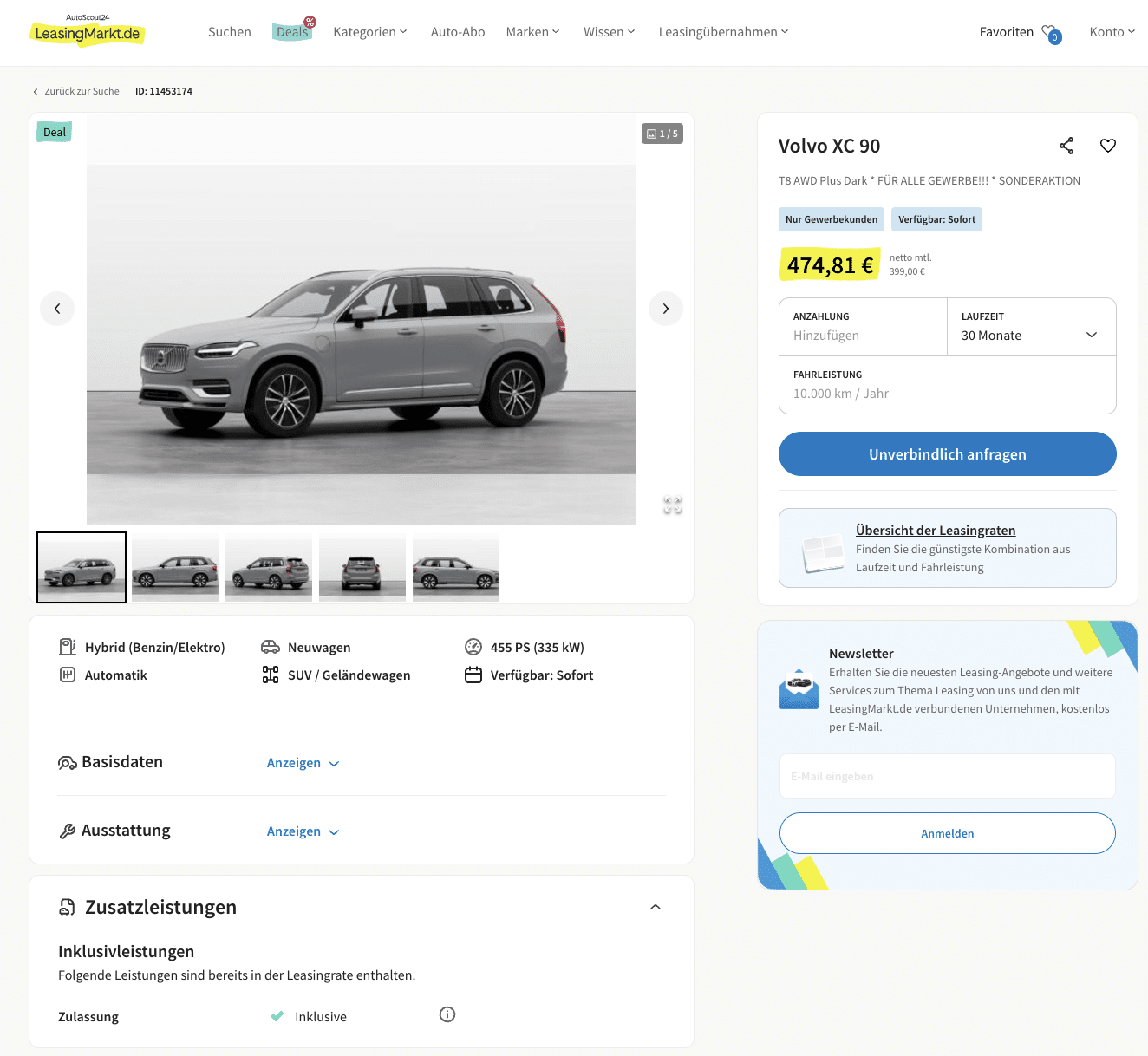
Task: Click the Zusatzleistungen document icon
Action: [x=67, y=907]
